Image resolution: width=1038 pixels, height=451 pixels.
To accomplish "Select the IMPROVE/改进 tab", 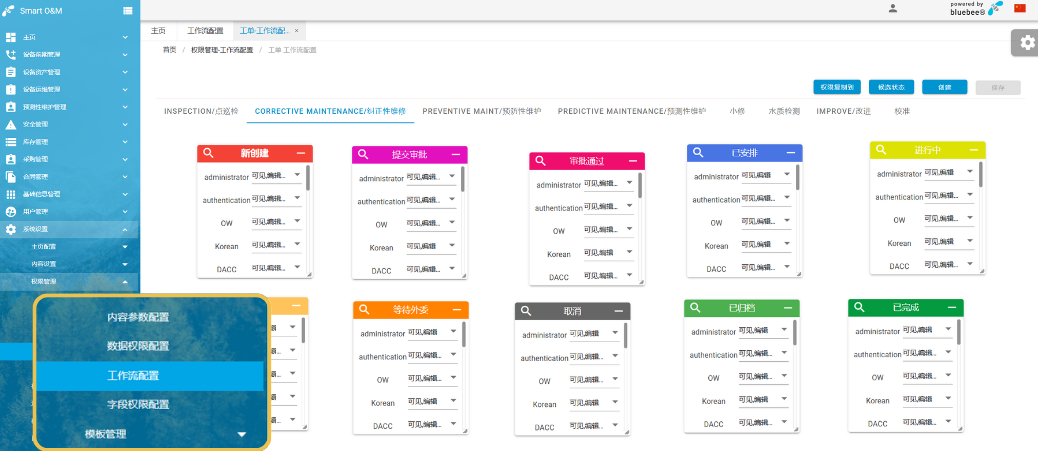I will (x=843, y=111).
